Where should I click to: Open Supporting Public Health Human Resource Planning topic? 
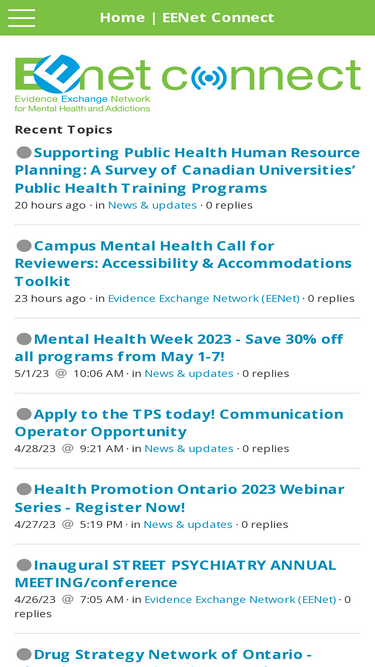(188, 170)
